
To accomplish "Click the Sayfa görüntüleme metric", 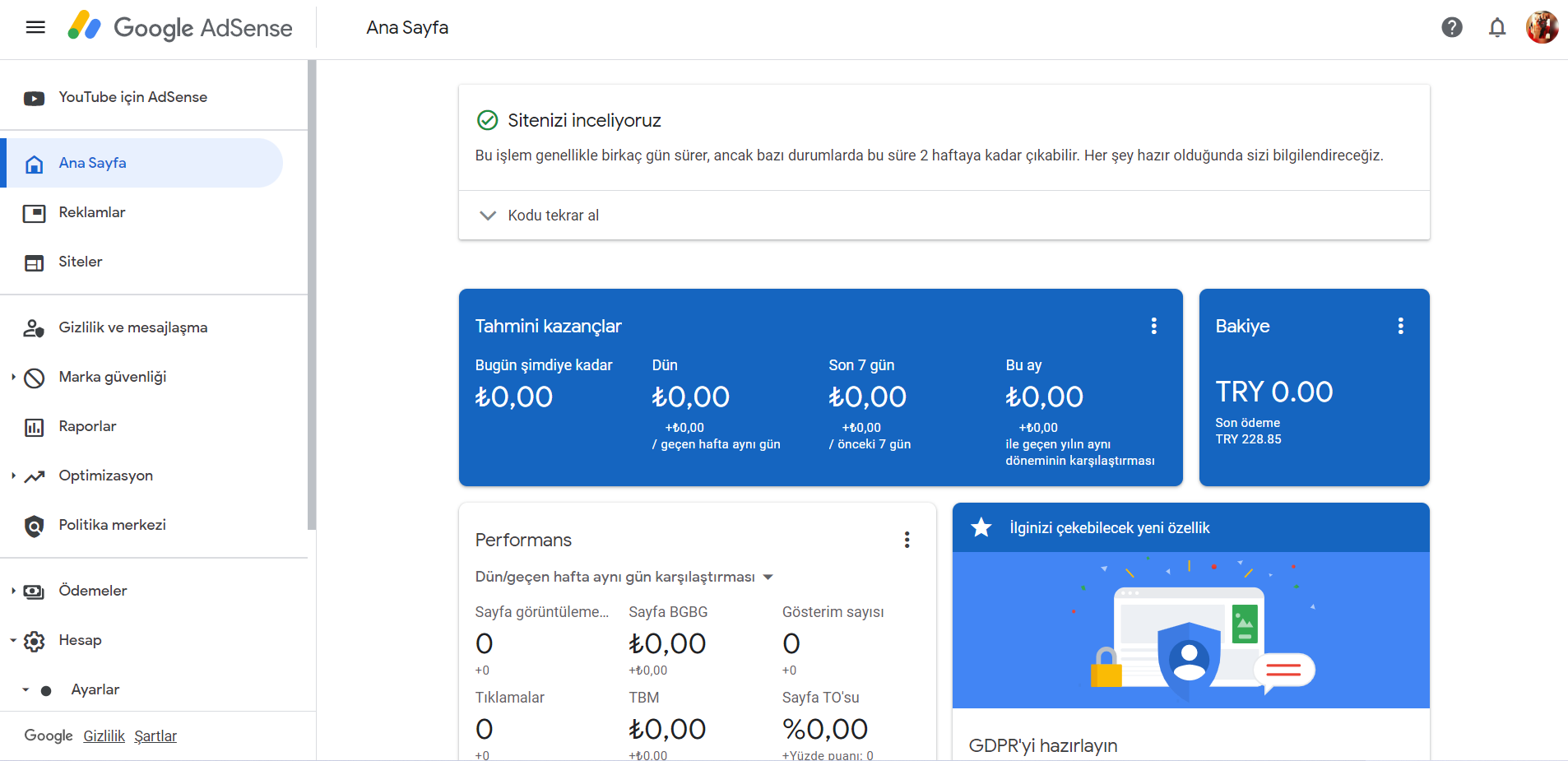I will [542, 642].
